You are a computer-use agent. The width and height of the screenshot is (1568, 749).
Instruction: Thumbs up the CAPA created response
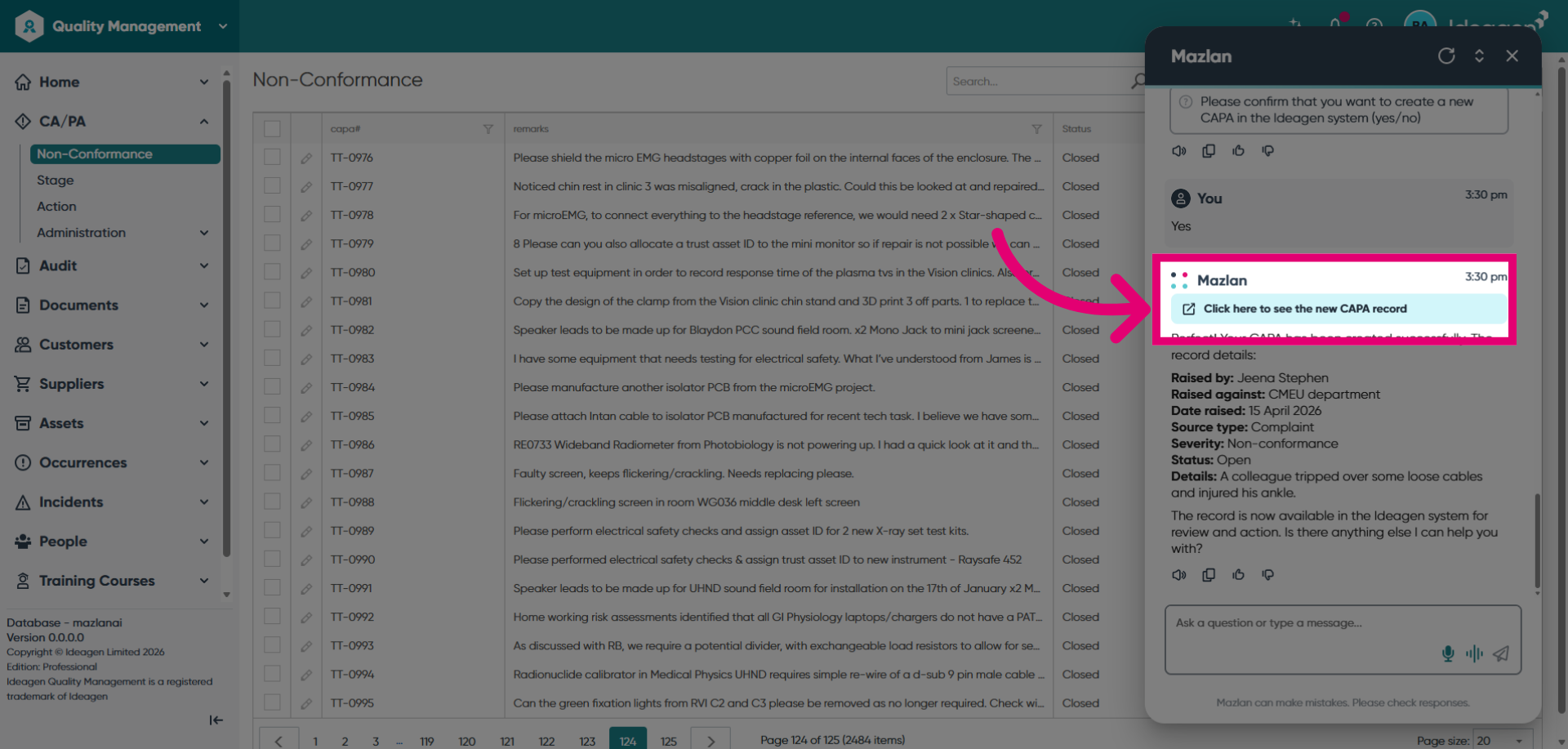[x=1238, y=575]
